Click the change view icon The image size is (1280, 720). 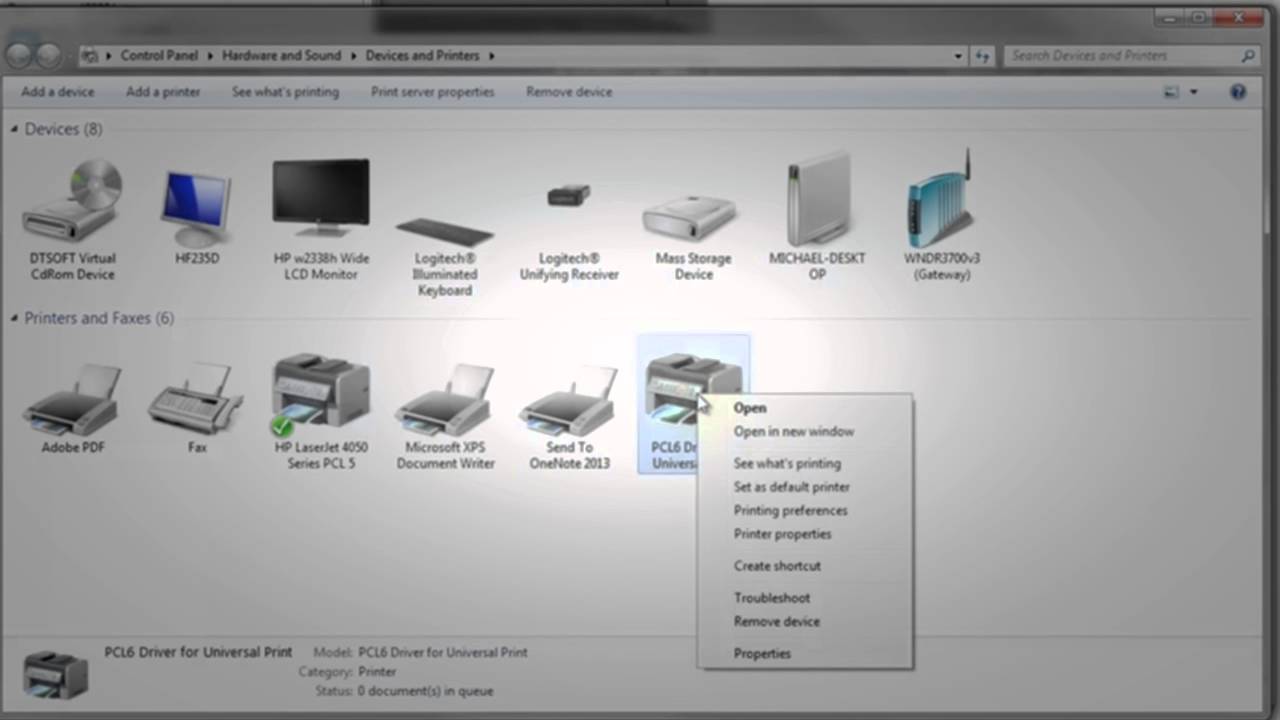click(x=1171, y=92)
